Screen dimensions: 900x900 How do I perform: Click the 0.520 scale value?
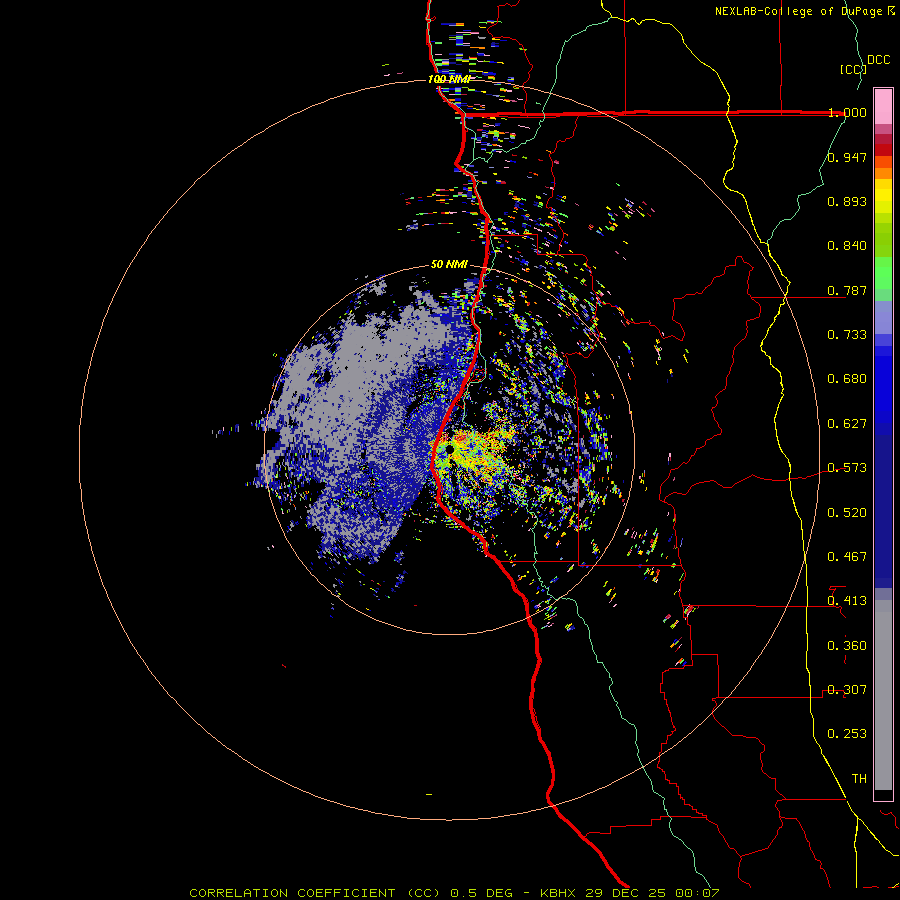pos(847,513)
